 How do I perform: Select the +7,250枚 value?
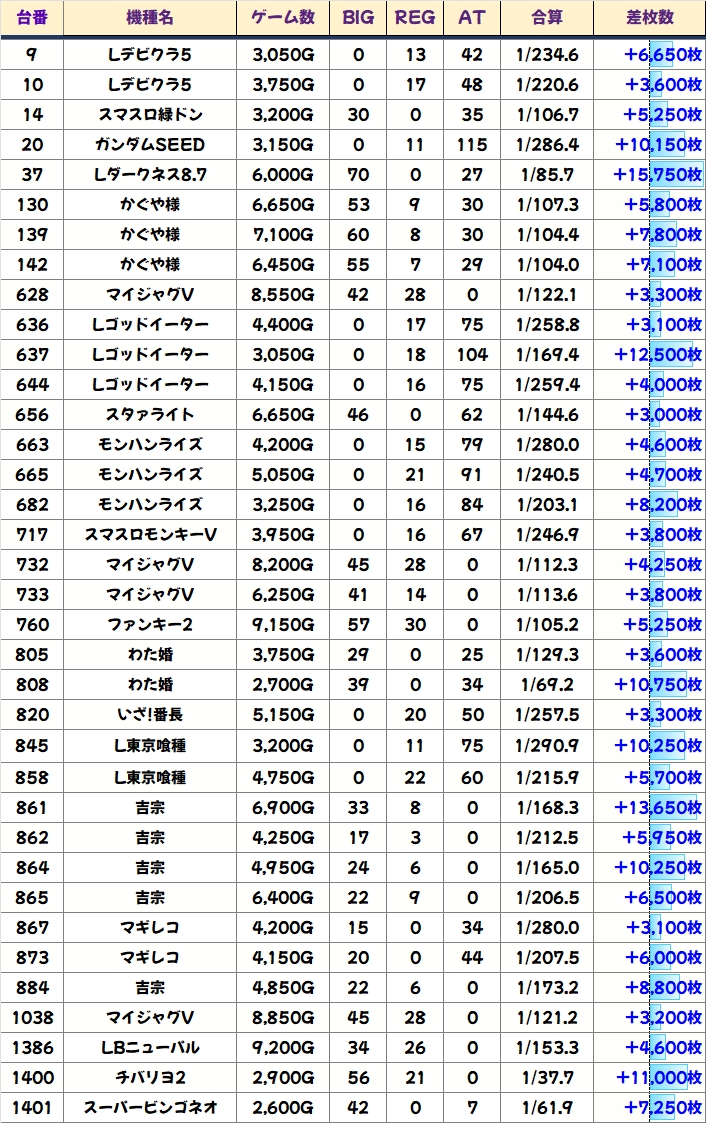(663, 1108)
